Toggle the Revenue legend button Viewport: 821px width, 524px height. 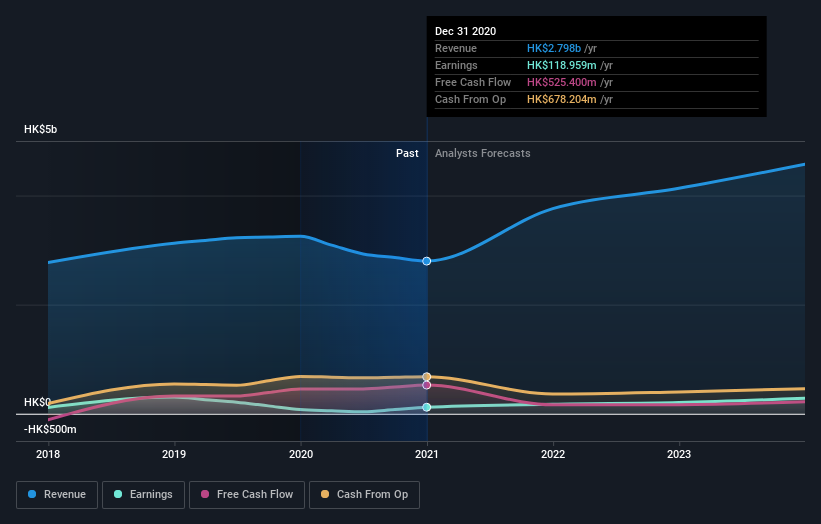pyautogui.click(x=57, y=495)
